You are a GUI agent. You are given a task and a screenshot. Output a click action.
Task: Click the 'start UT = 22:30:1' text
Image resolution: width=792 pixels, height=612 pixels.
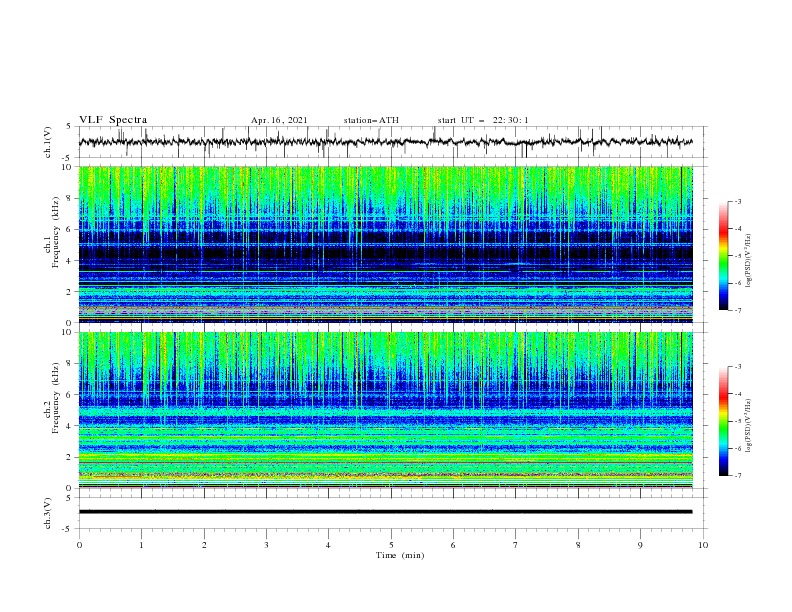point(483,120)
